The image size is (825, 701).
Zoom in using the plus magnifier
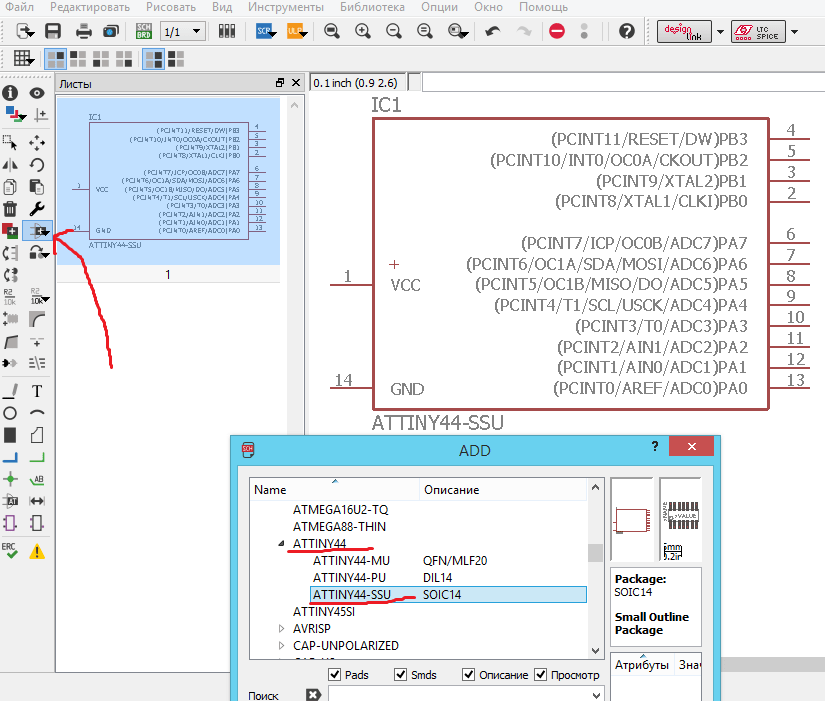point(363,32)
